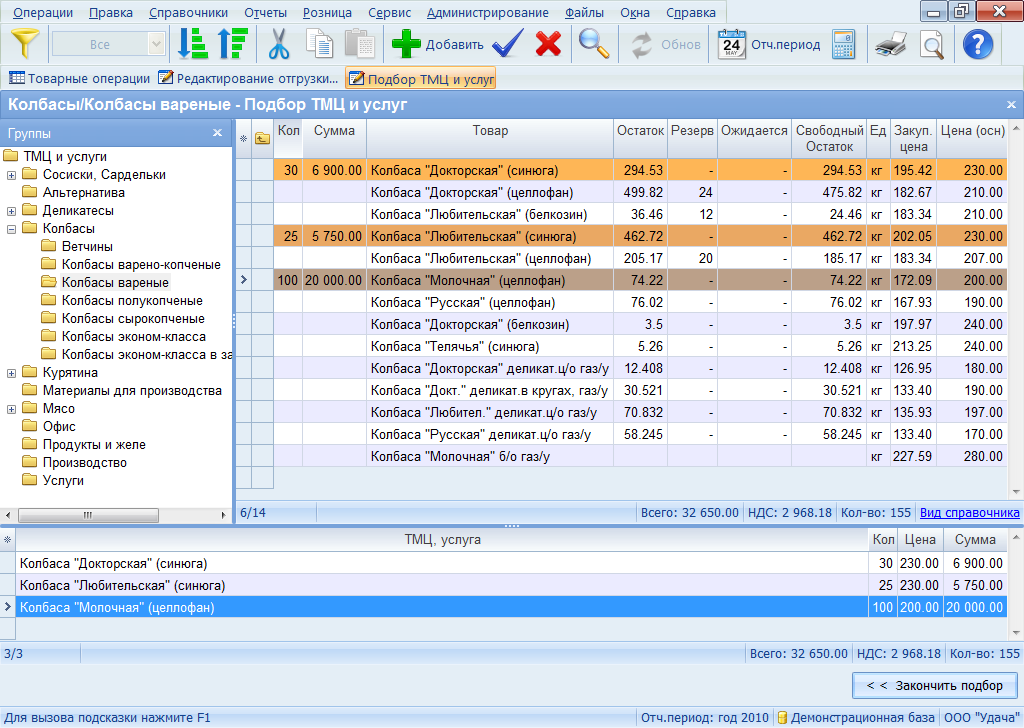Viewport: 1024px width, 728px height.
Task: Click the Закончить подбор button
Action: tap(934, 685)
